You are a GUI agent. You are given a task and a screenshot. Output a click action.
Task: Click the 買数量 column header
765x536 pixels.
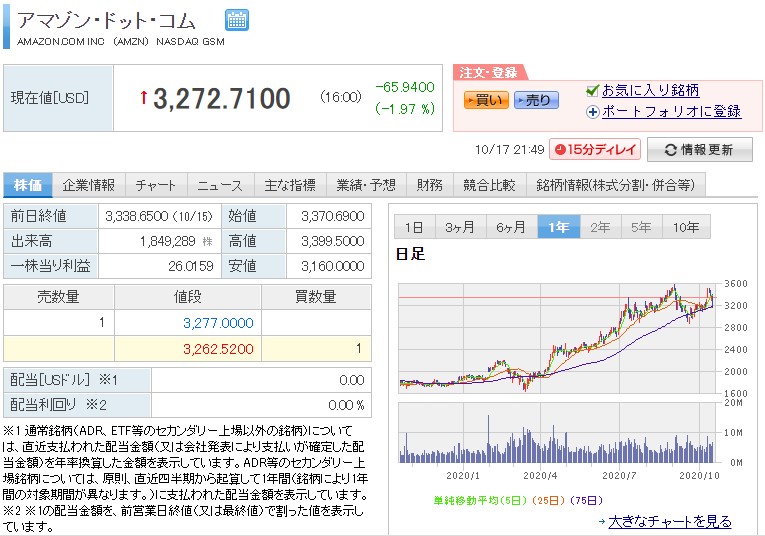pos(316,297)
